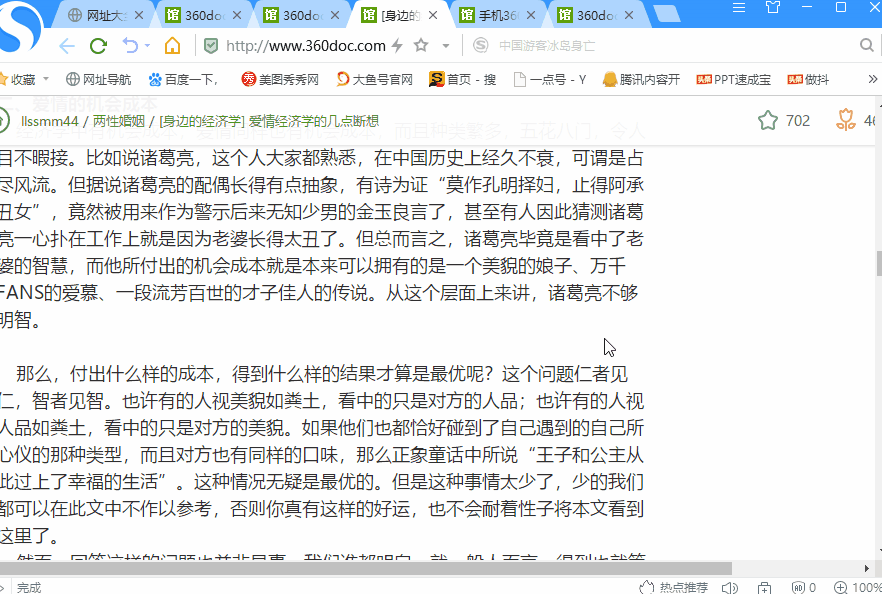The image size is (882, 594).
Task: Open the 做抖 bookmark
Action: tap(808, 79)
